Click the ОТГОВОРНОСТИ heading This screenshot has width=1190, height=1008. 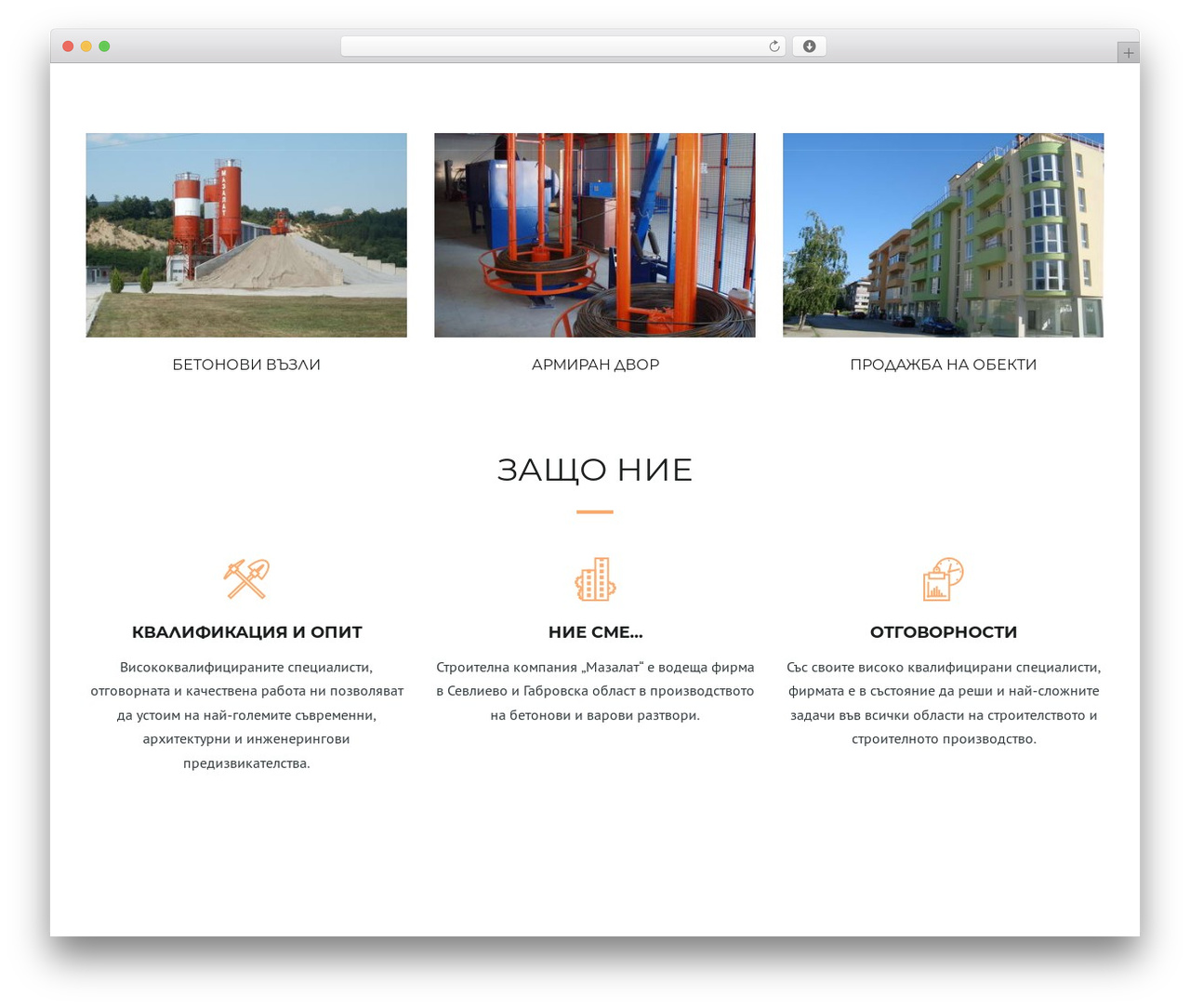tap(943, 632)
